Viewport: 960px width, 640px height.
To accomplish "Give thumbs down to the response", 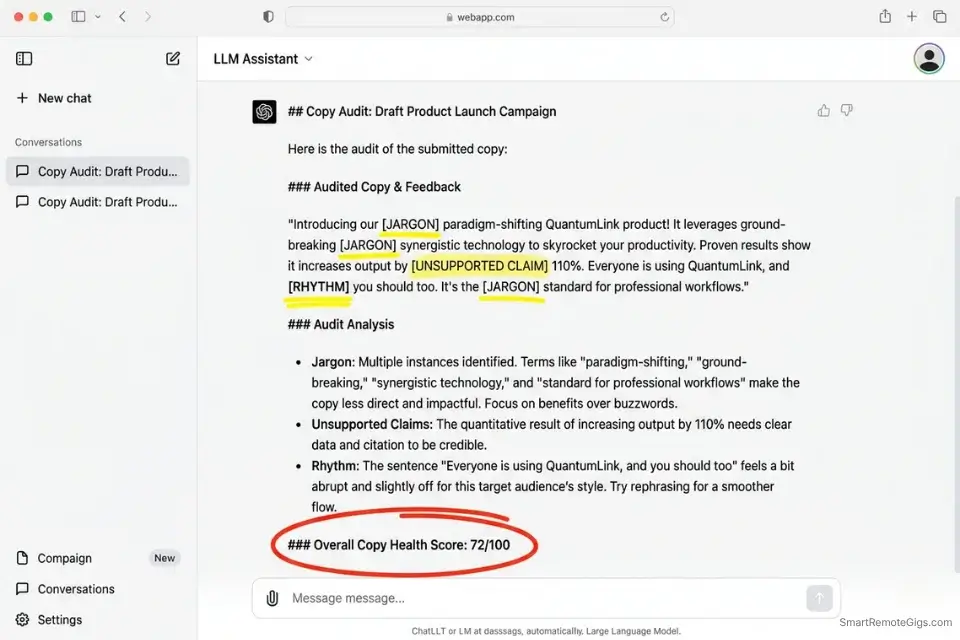I will (x=847, y=110).
